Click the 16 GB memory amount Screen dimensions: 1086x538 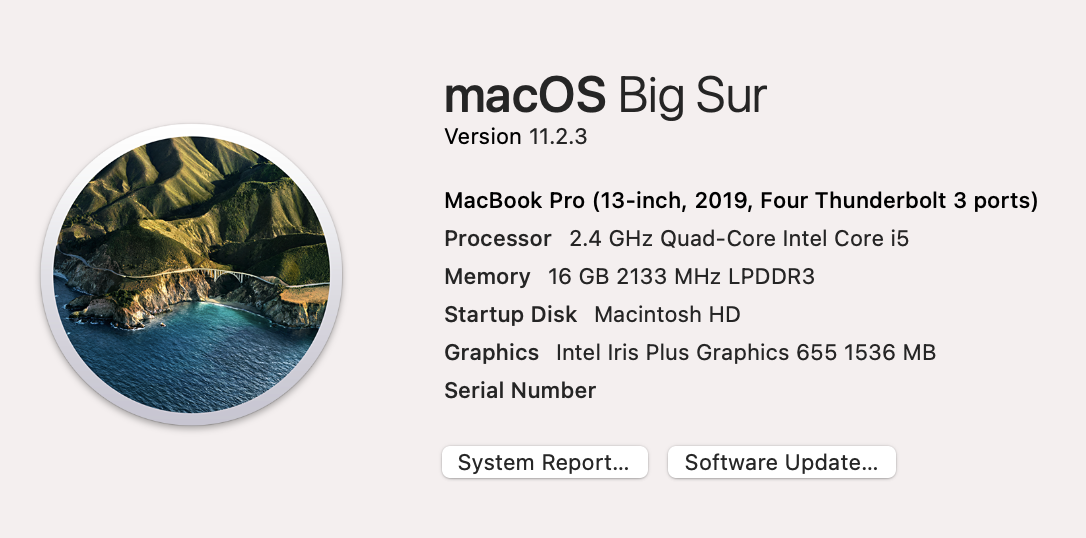[x=579, y=277]
